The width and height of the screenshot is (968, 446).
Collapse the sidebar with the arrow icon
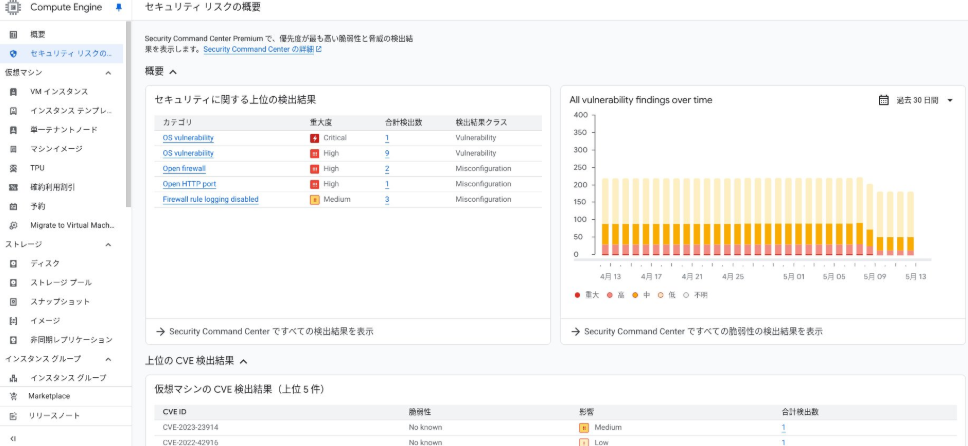point(13,439)
